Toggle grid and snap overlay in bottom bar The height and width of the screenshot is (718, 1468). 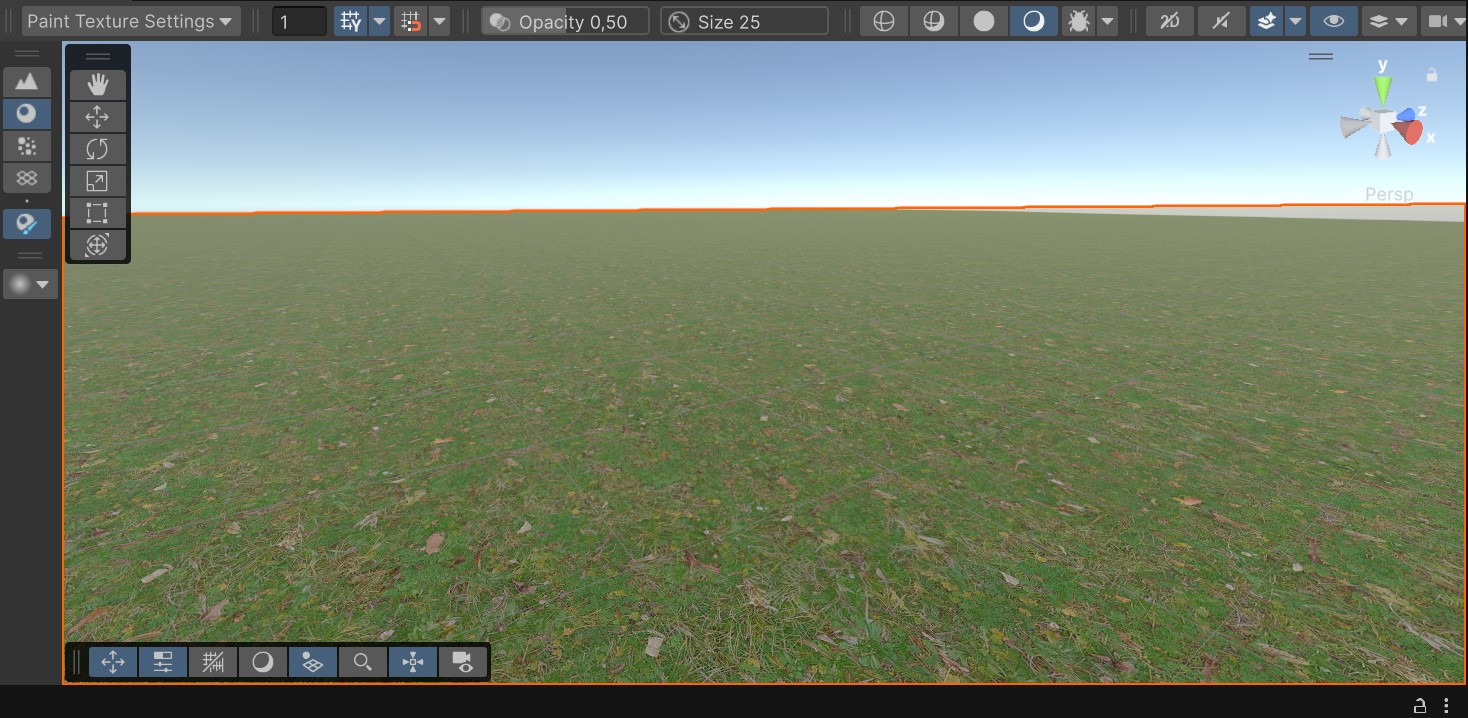pyautogui.click(x=213, y=662)
